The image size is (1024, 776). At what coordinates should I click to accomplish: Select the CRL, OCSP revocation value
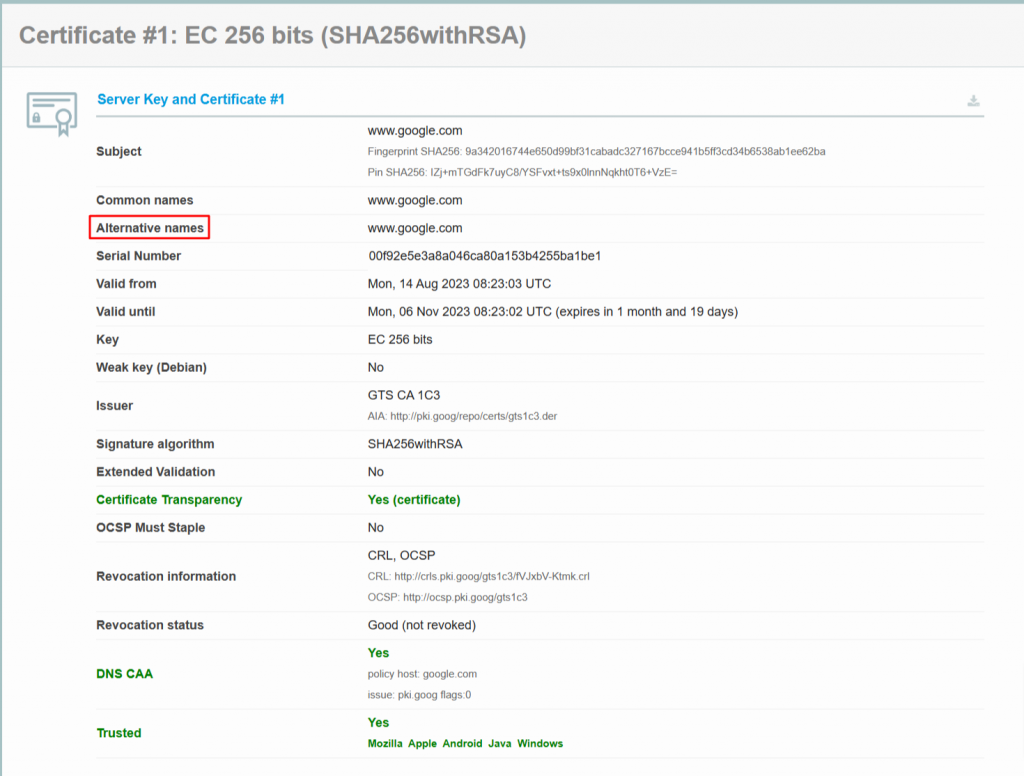click(x=401, y=555)
